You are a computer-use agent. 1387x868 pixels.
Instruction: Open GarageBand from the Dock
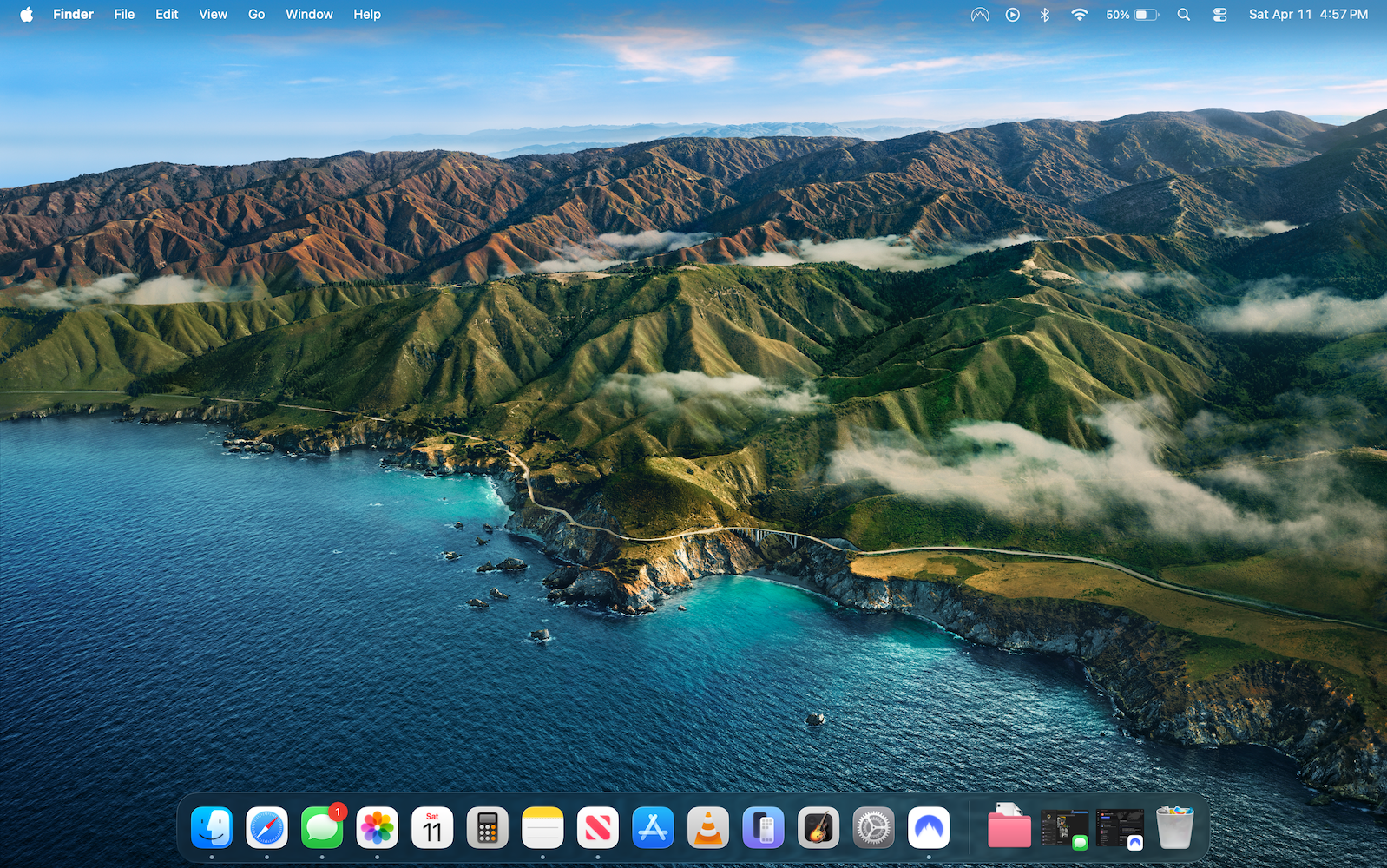click(818, 828)
